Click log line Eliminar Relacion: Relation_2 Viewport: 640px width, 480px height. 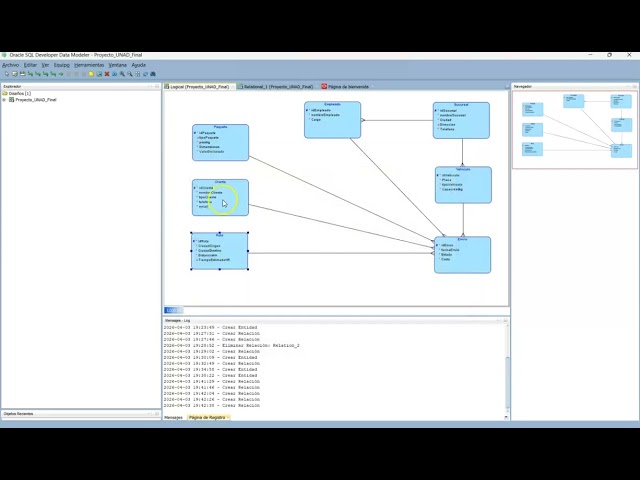[x=231, y=345]
